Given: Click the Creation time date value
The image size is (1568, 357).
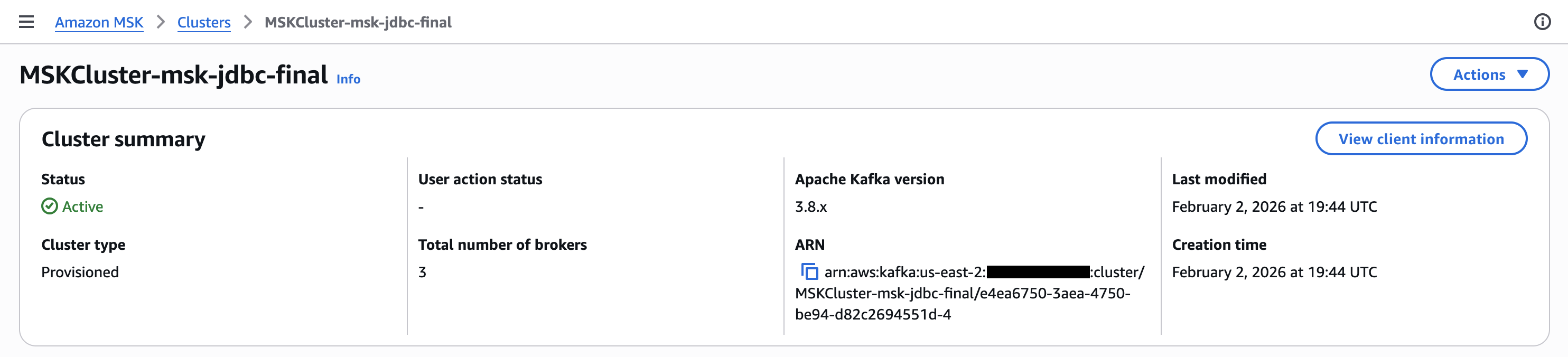Looking at the screenshot, I should point(1274,272).
